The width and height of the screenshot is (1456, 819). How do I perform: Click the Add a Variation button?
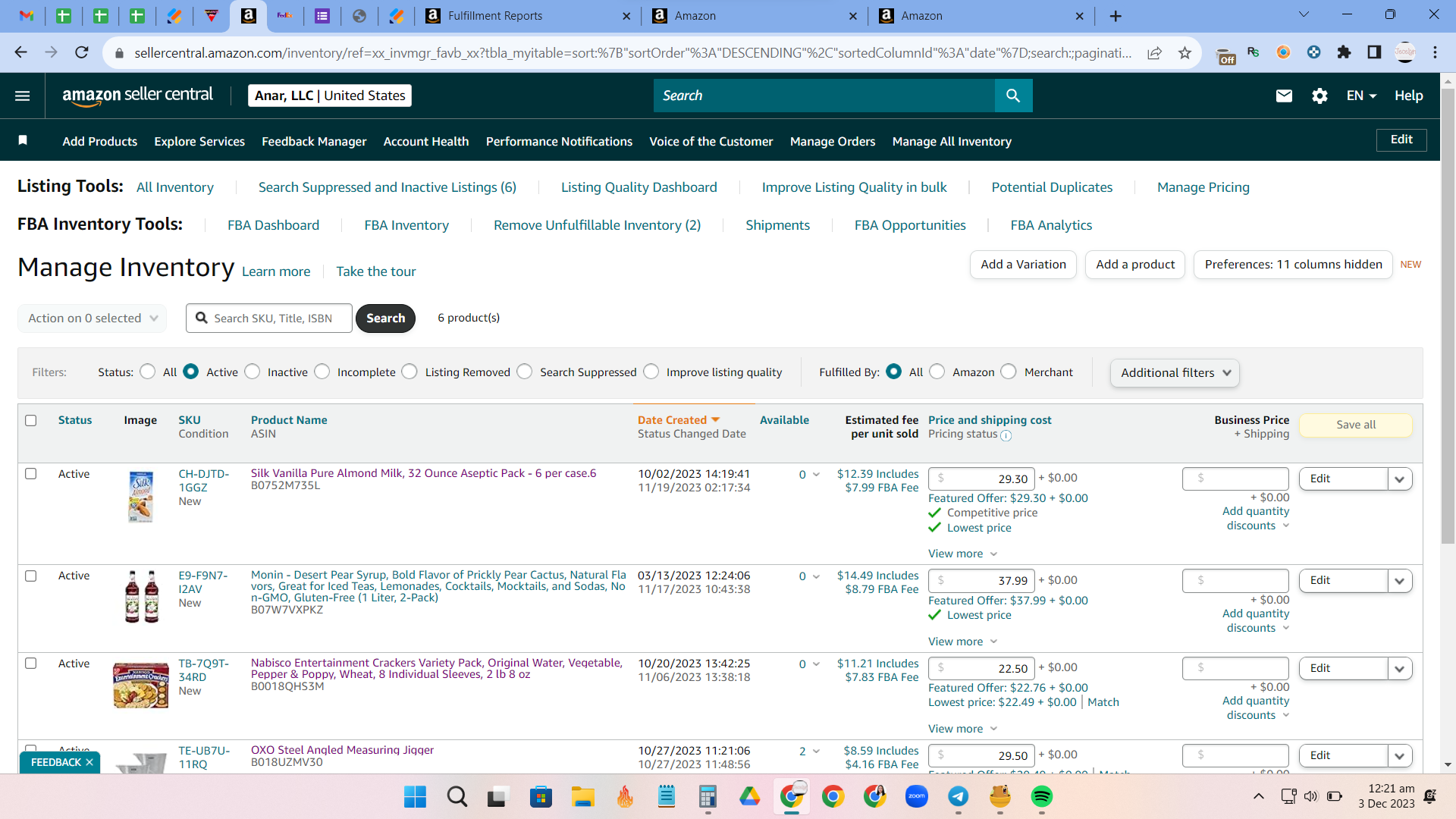coord(1023,265)
